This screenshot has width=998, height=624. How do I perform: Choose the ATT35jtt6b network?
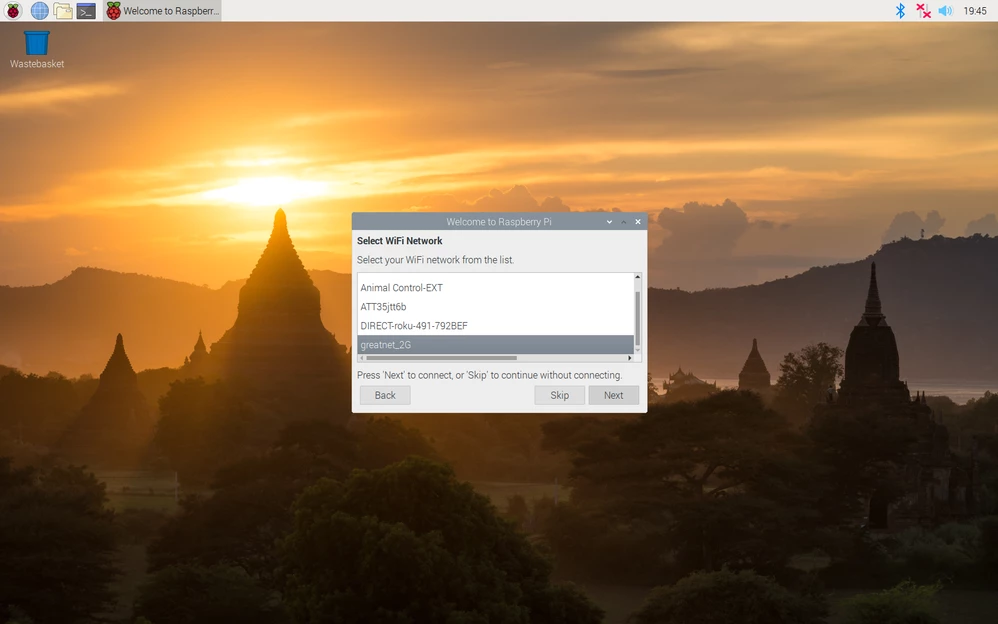click(495, 307)
